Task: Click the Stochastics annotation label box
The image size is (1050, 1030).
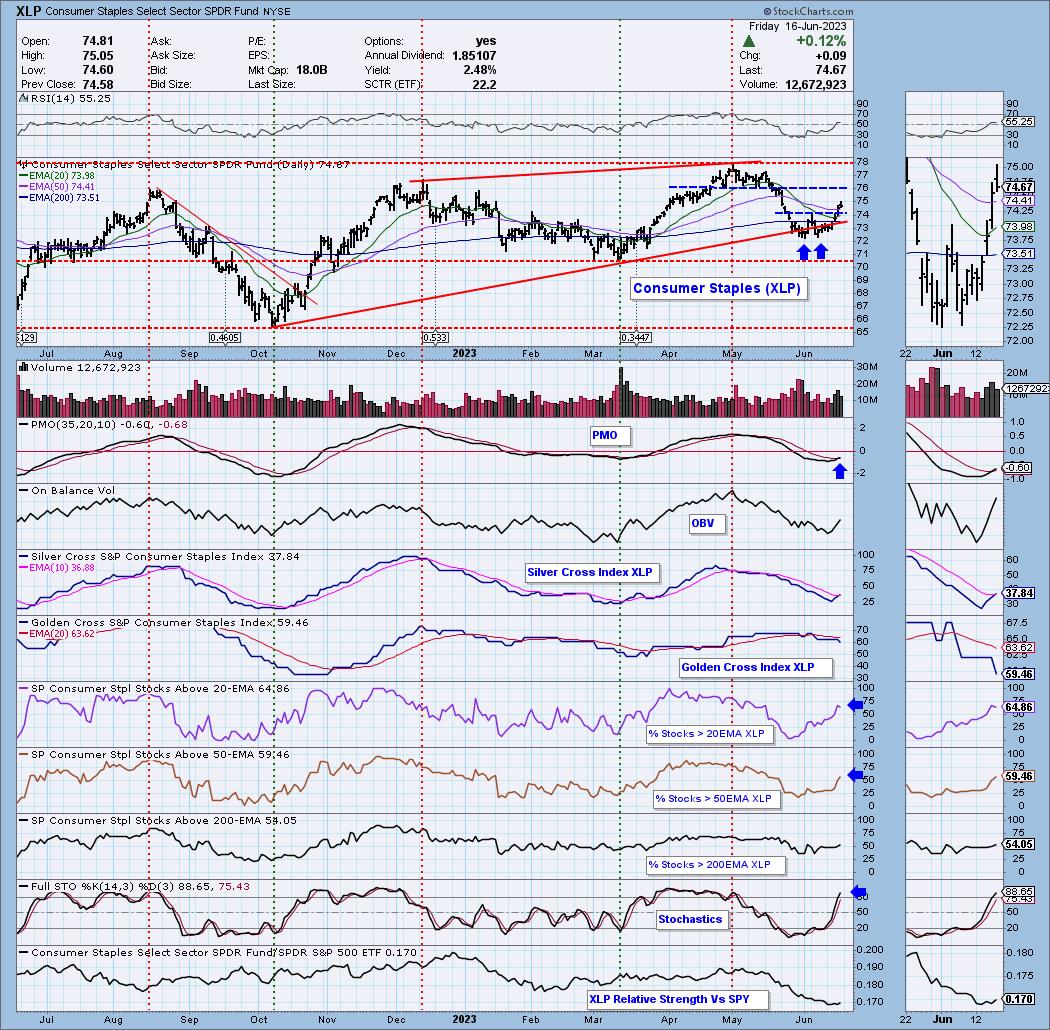Action: [690, 919]
